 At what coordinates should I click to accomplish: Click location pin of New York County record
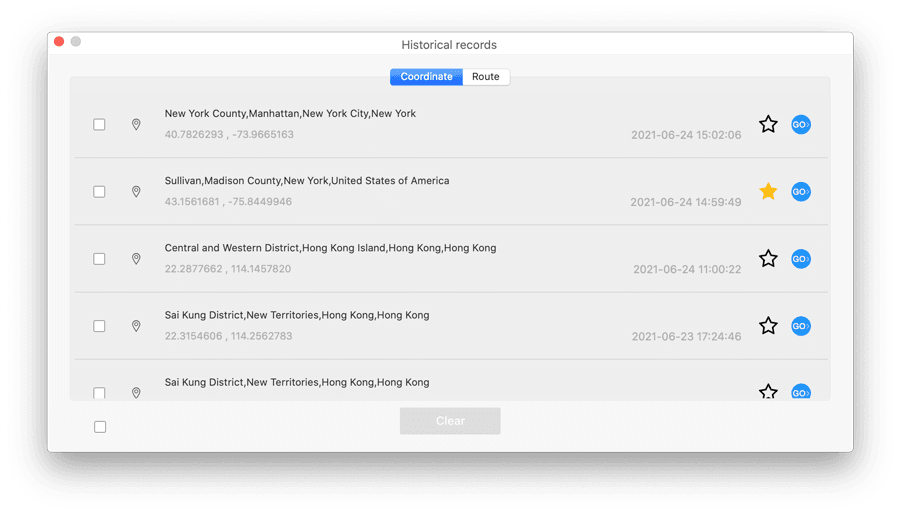136,124
